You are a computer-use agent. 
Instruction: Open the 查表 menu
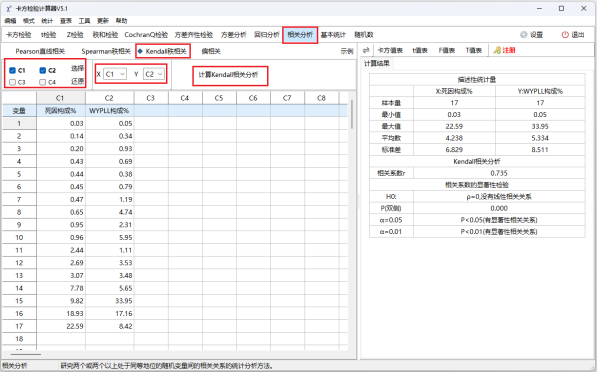tap(66, 21)
